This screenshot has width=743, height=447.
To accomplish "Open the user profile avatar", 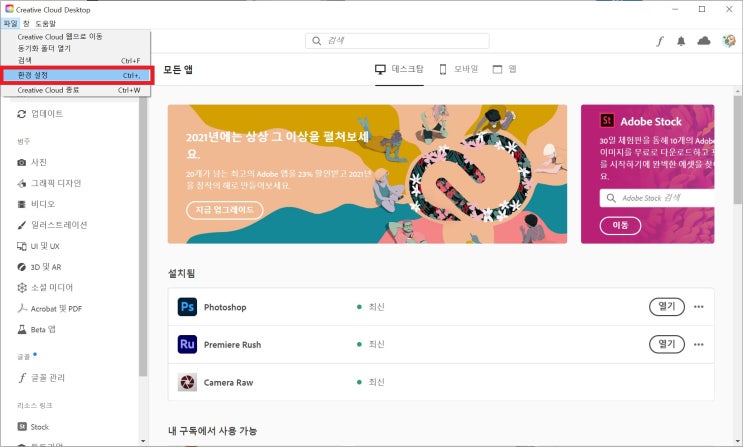I will 729,41.
